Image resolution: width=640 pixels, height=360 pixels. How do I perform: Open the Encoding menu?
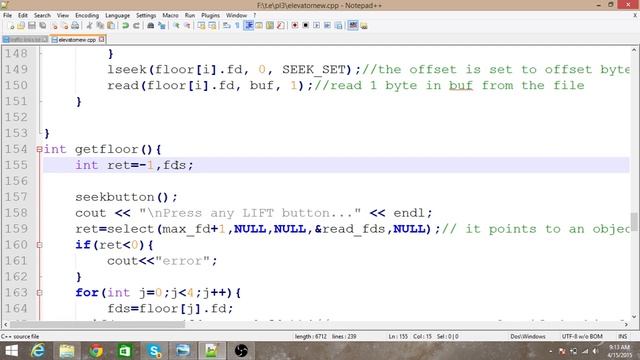(87, 16)
